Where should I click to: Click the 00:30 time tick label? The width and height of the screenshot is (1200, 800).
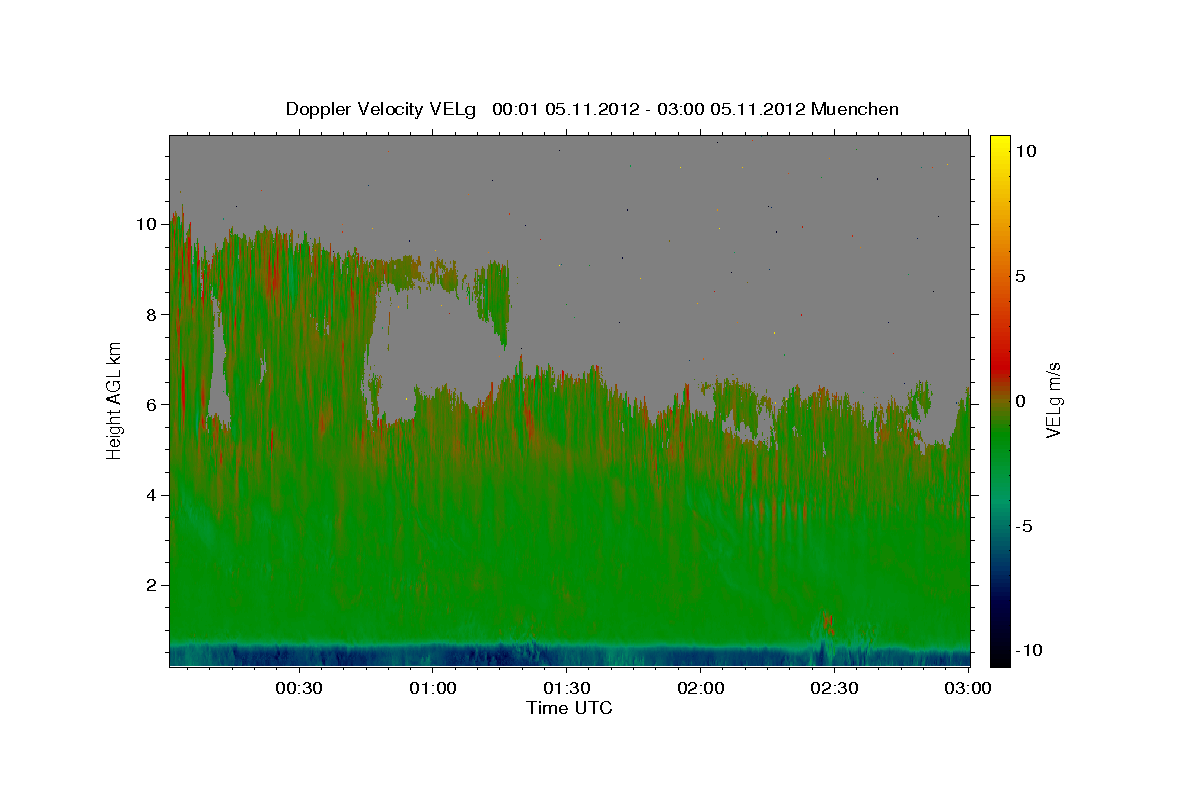point(298,688)
